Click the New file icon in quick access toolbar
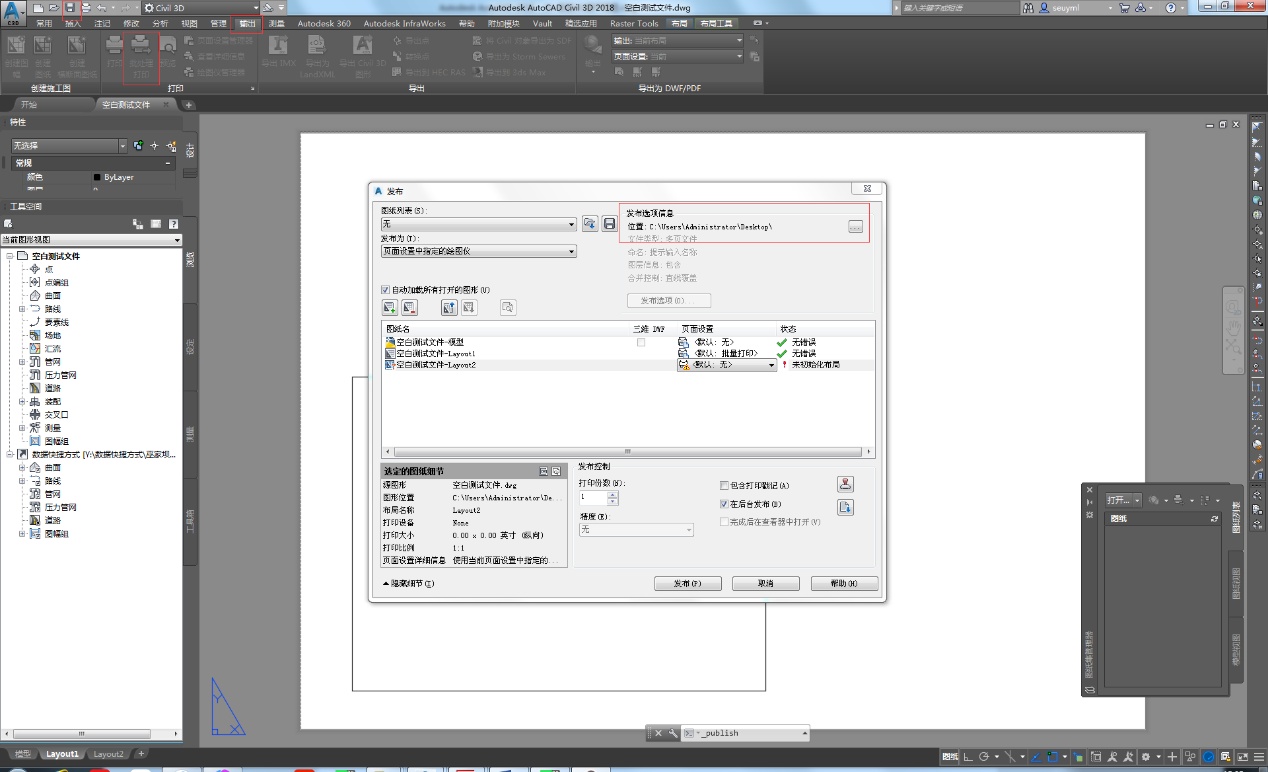Viewport: 1268px width, 772px height. click(x=38, y=7)
